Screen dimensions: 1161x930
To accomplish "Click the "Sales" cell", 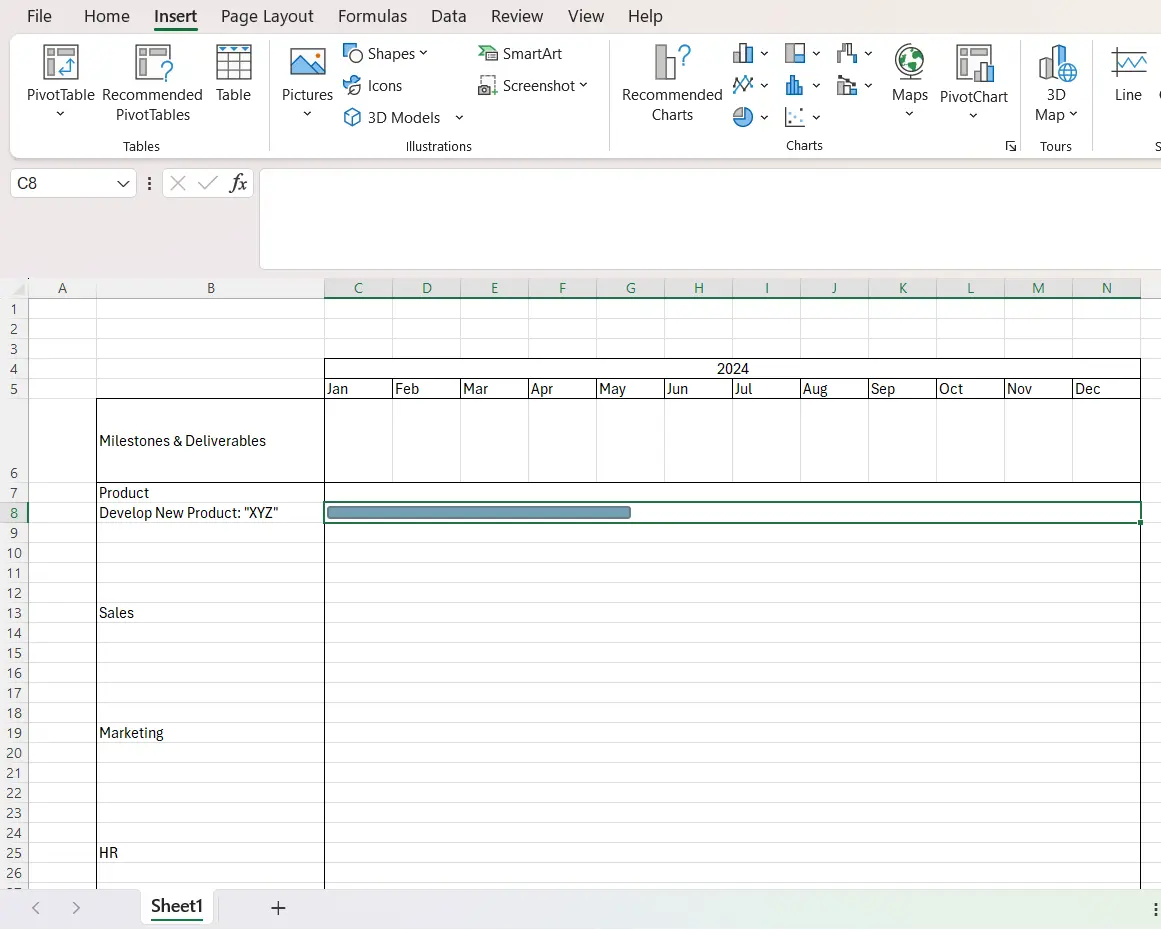I will point(210,613).
